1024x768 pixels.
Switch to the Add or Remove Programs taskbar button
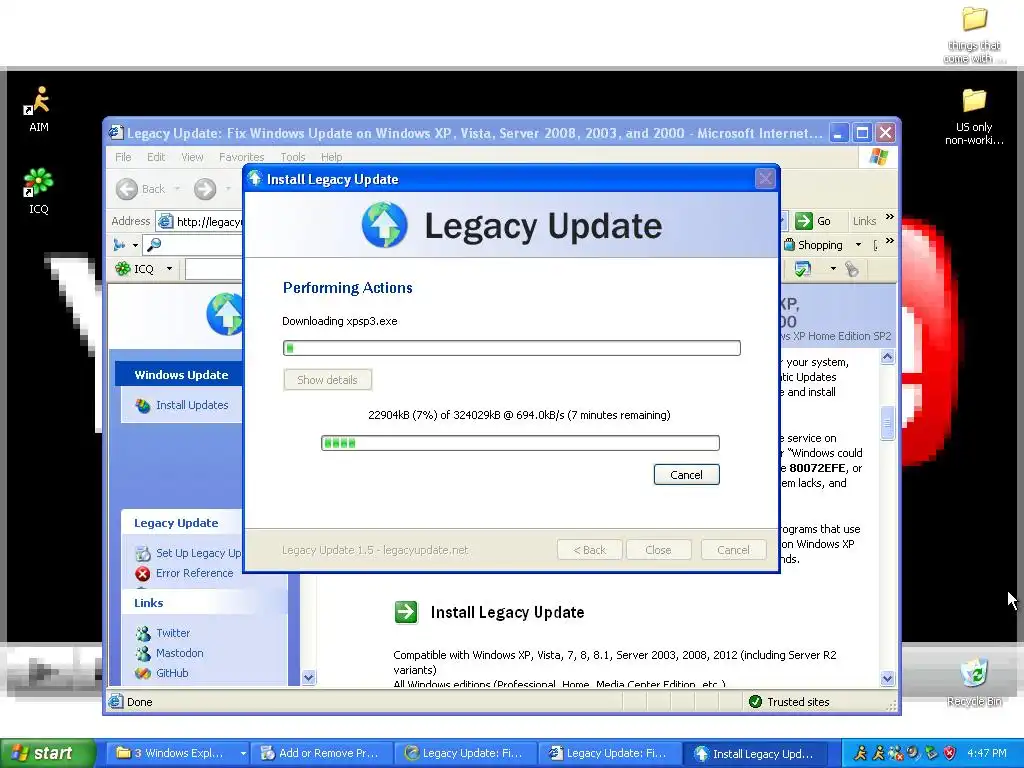(x=321, y=754)
